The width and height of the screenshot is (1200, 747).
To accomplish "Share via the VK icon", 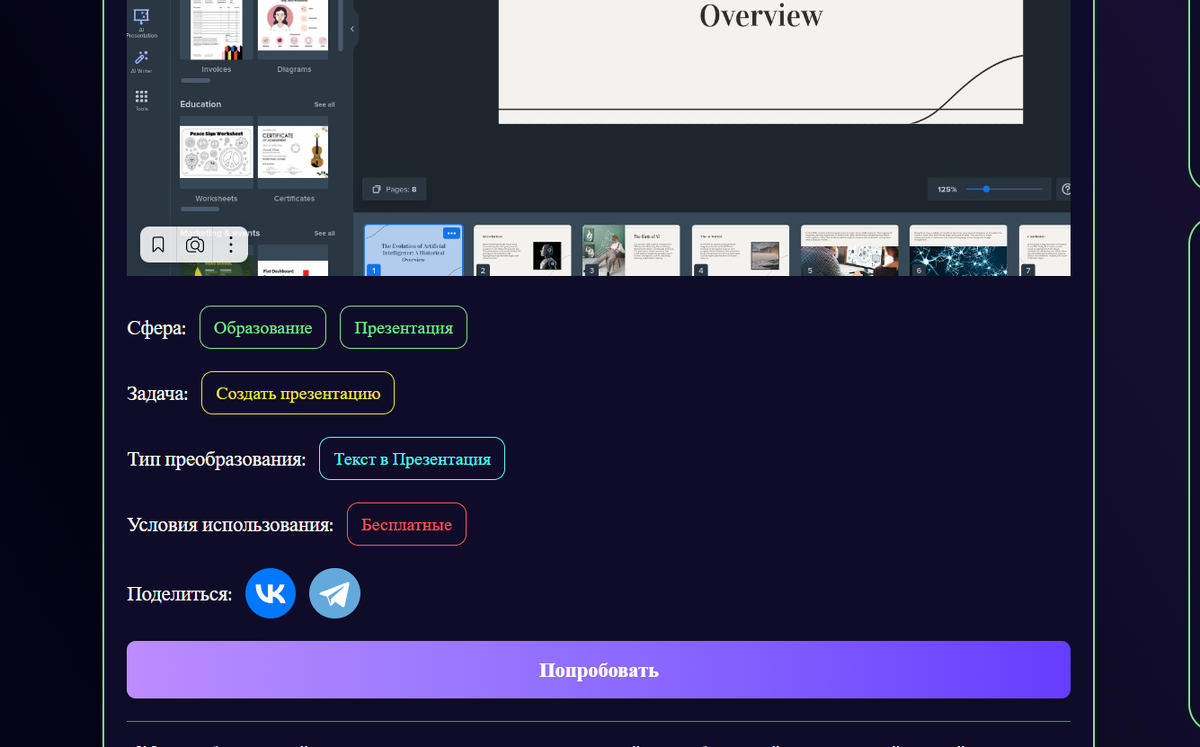I will tap(270, 593).
